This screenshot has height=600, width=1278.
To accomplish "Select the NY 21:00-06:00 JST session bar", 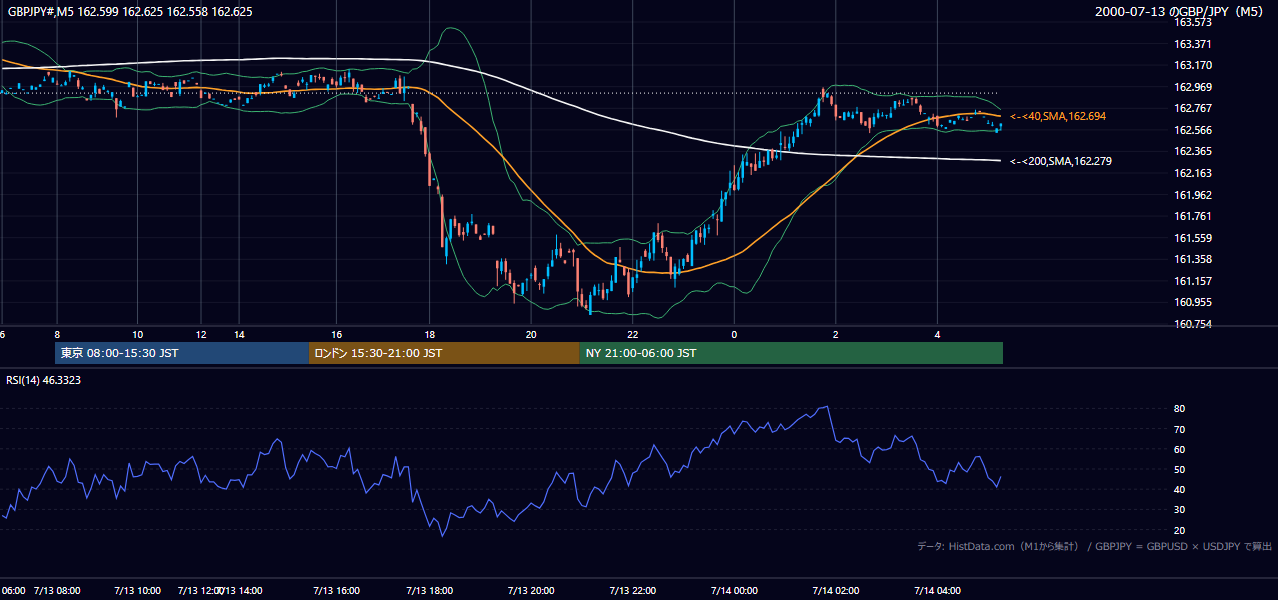I will (x=791, y=353).
